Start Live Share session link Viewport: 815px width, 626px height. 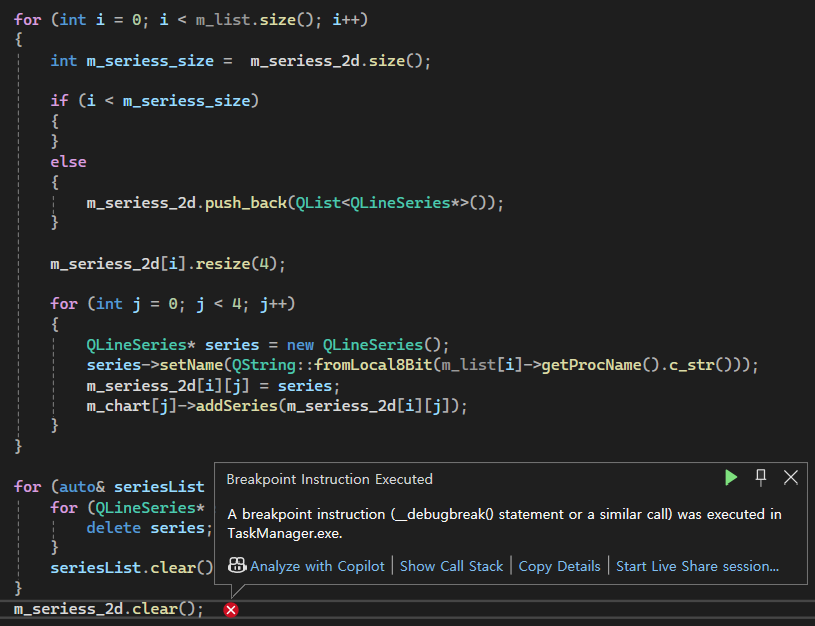[697, 566]
